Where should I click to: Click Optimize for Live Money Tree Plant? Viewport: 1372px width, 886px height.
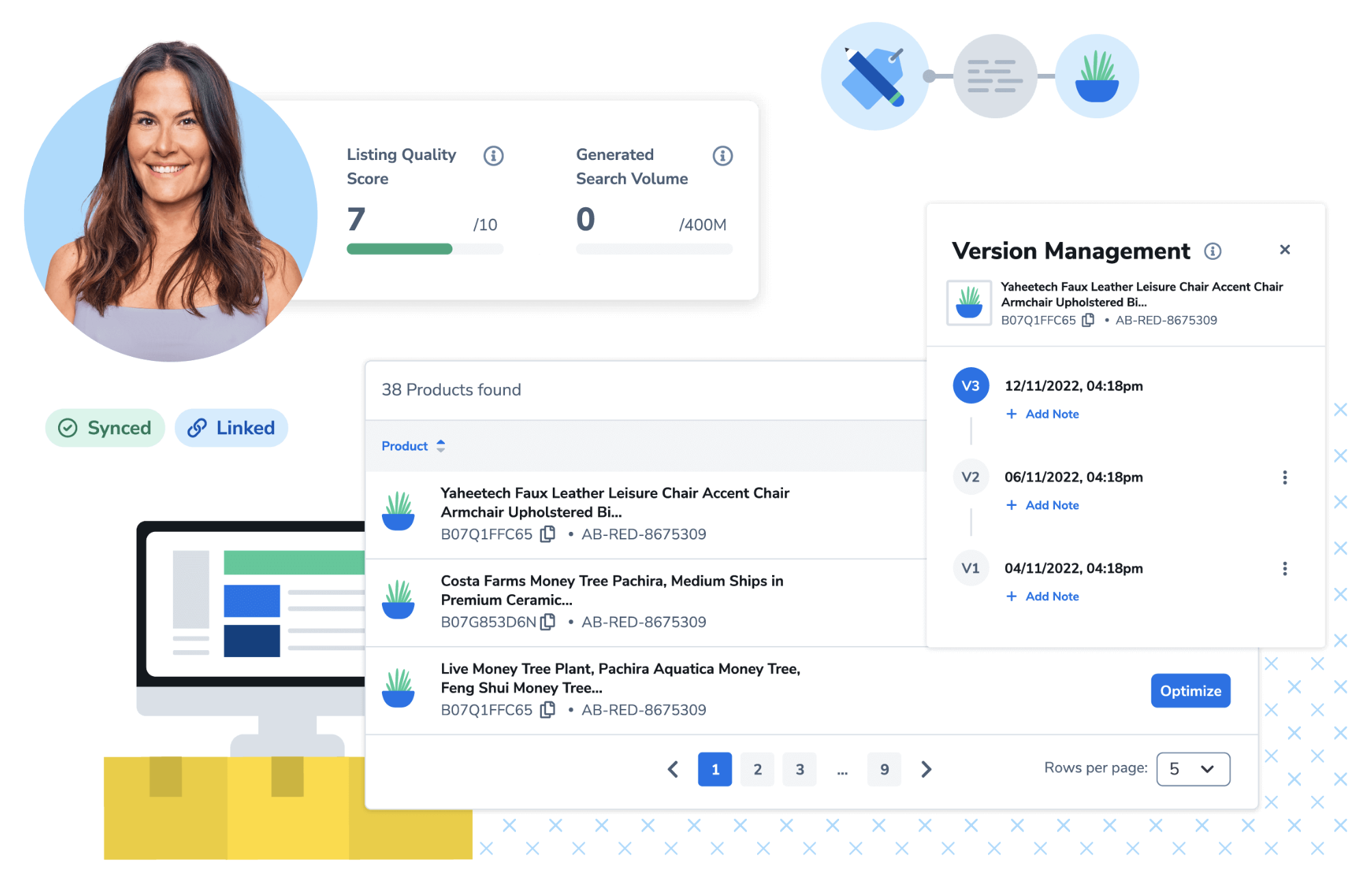point(1190,691)
